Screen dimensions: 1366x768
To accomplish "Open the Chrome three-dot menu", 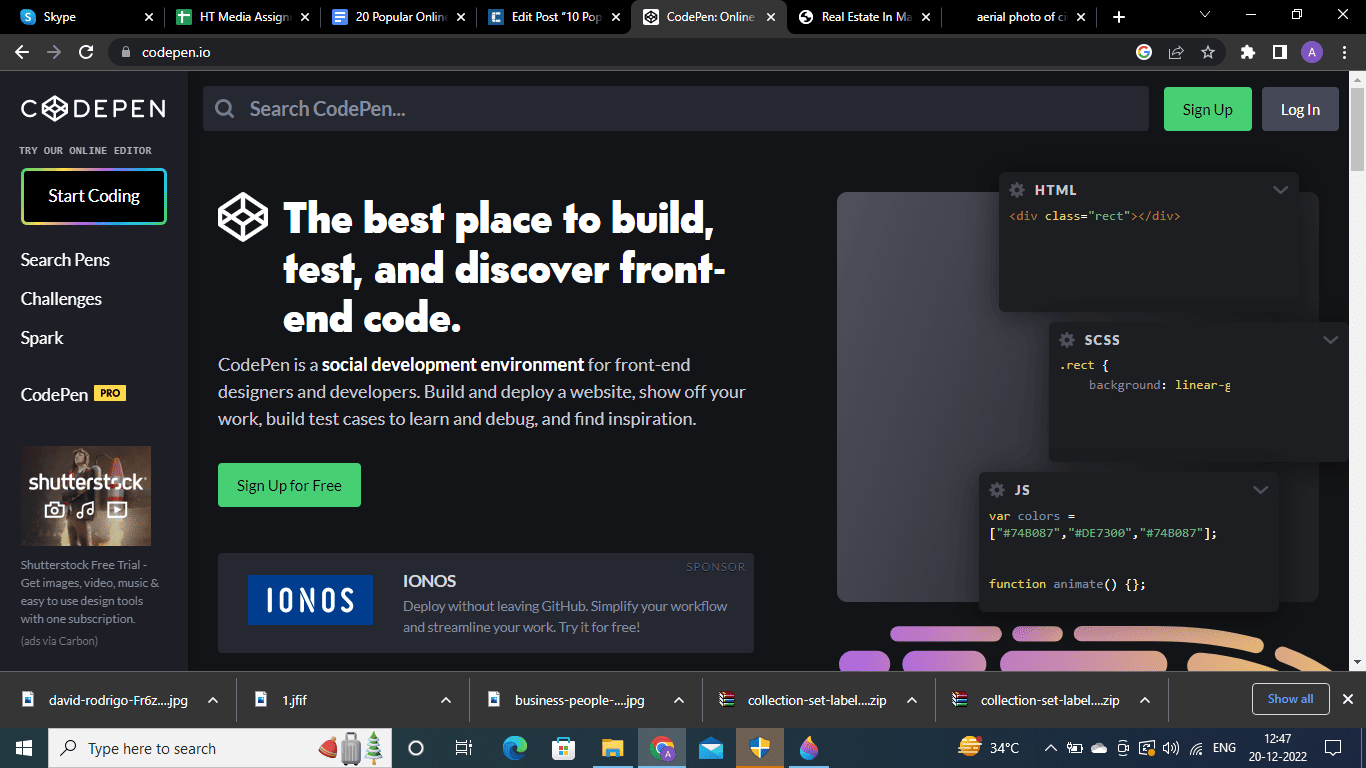I will coord(1345,52).
